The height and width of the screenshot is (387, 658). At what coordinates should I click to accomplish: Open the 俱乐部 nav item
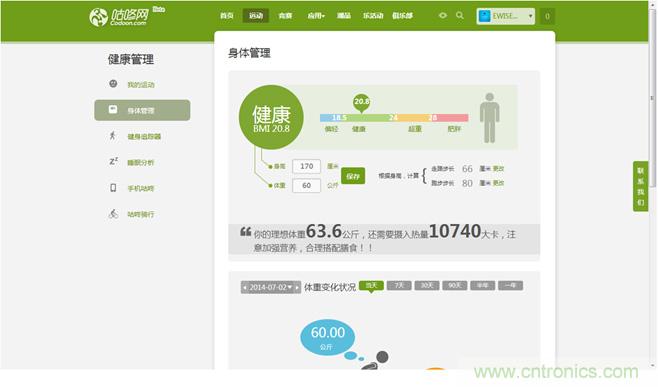click(x=402, y=16)
